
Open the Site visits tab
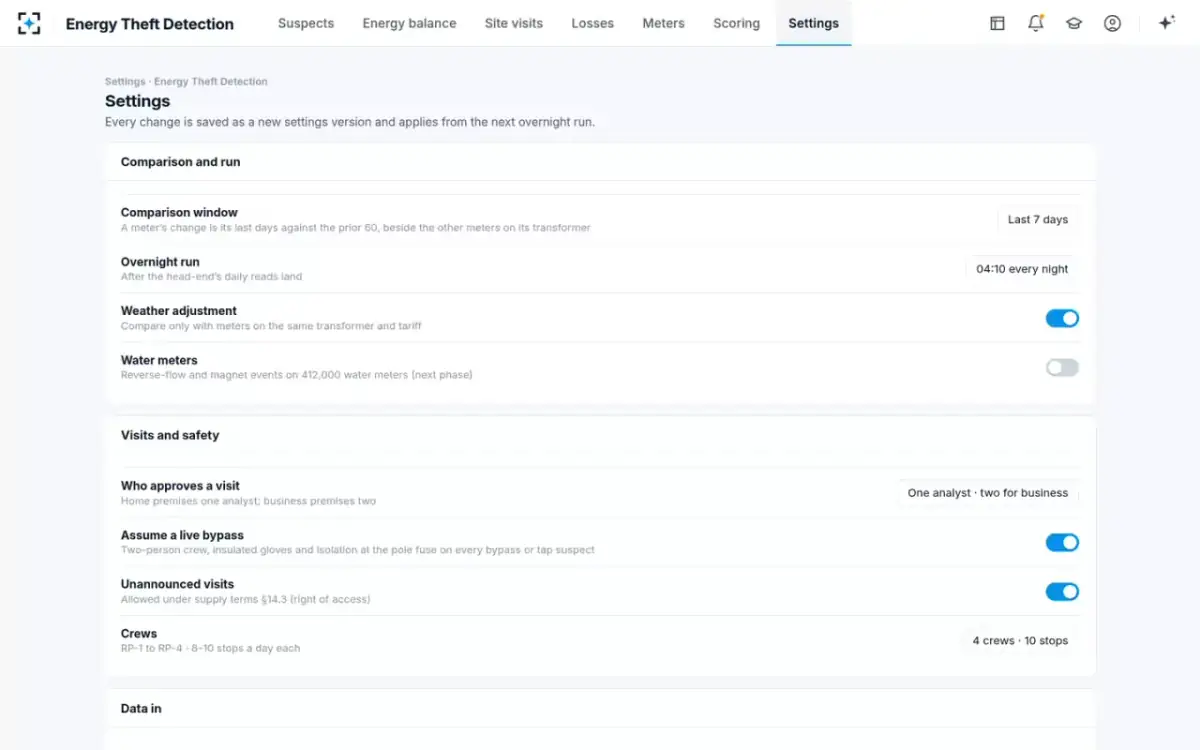(x=514, y=23)
